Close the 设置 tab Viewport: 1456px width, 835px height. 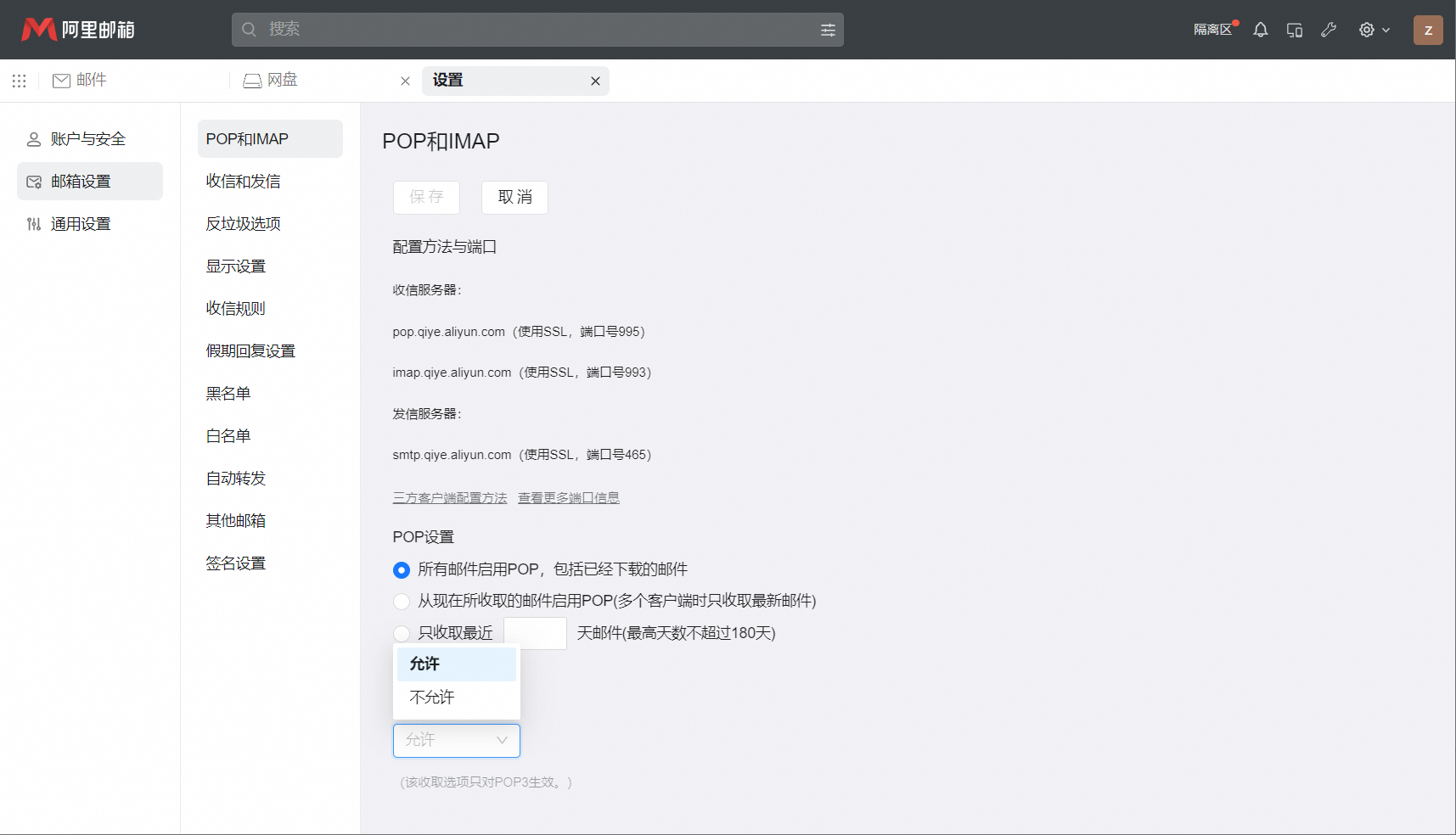coord(595,81)
